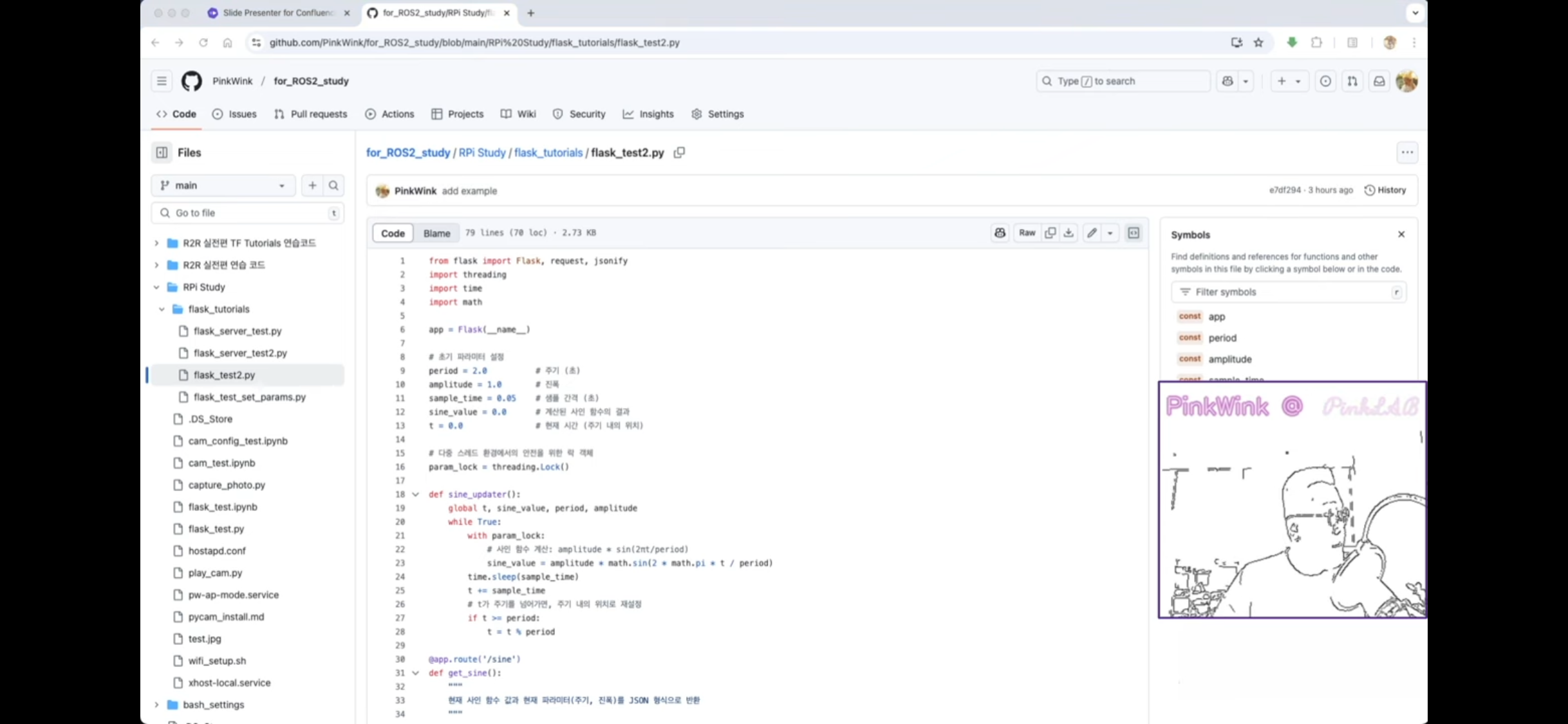This screenshot has height=724, width=1568.
Task: Open the PinkWink owner link in header
Action: pos(232,81)
